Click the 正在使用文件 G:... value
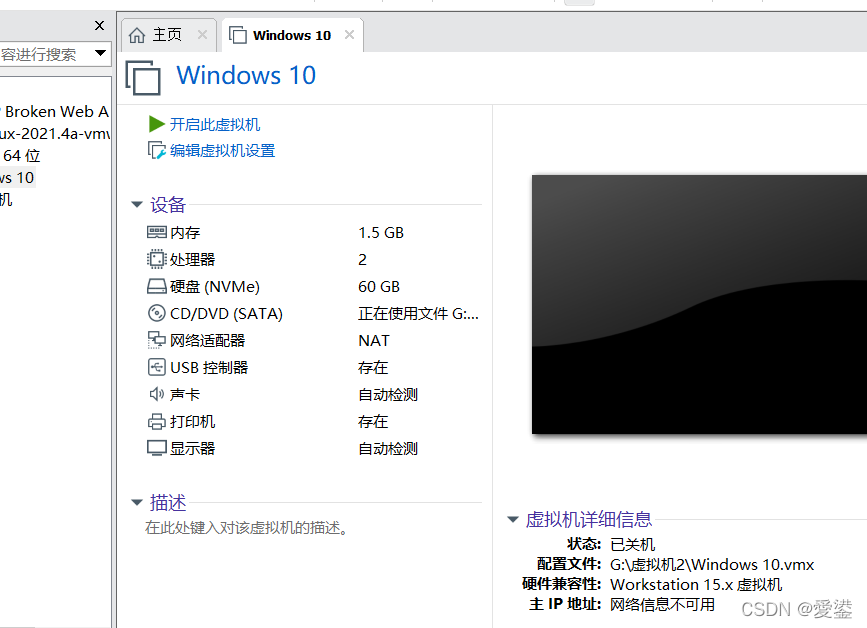 click(419, 314)
